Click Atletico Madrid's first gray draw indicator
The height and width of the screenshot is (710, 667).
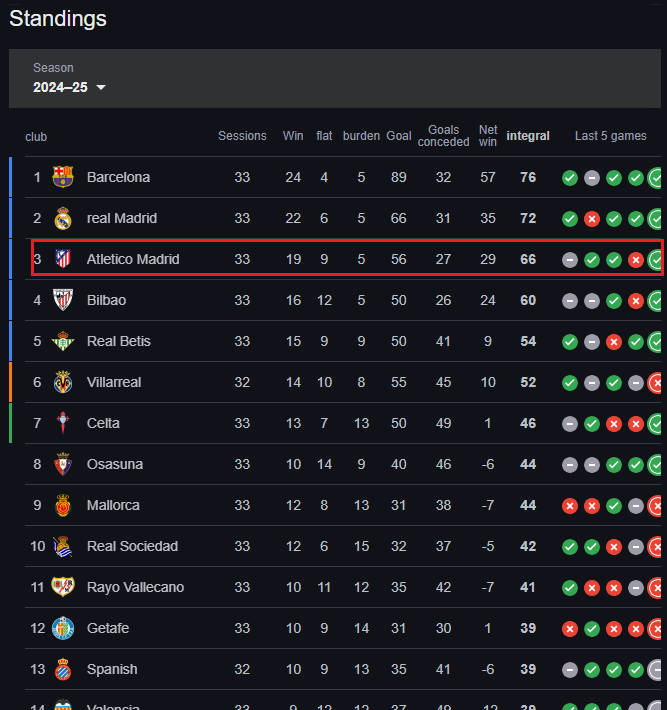point(570,259)
